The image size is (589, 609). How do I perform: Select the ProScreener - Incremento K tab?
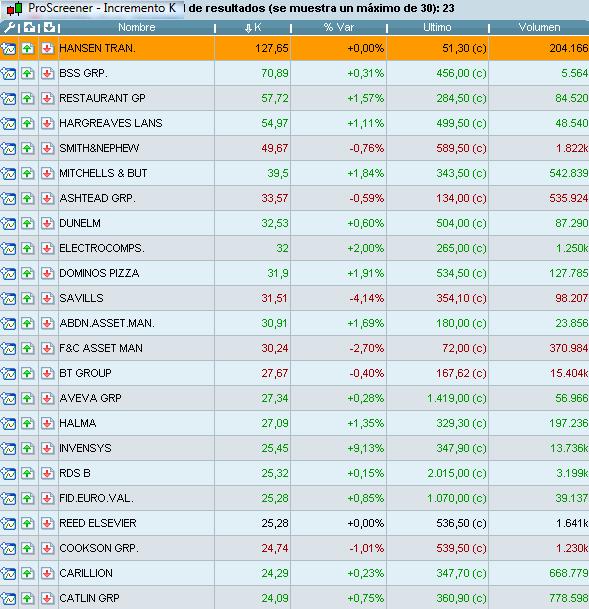(92, 8)
